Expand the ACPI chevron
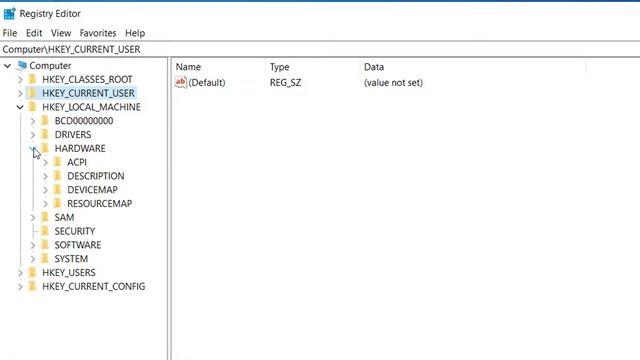This screenshot has width=640, height=360. click(x=45, y=162)
